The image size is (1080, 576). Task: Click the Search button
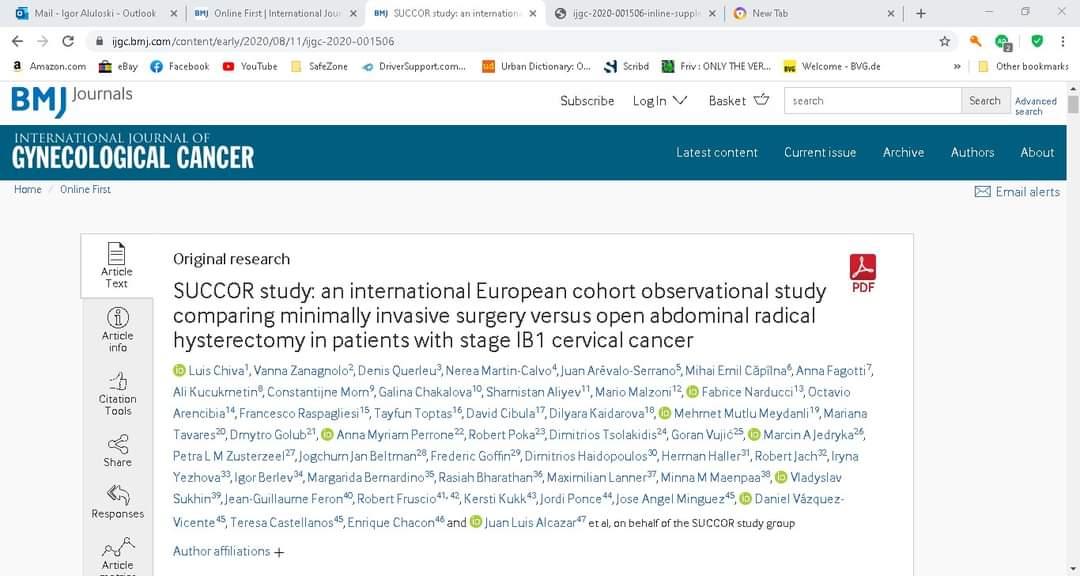click(984, 100)
